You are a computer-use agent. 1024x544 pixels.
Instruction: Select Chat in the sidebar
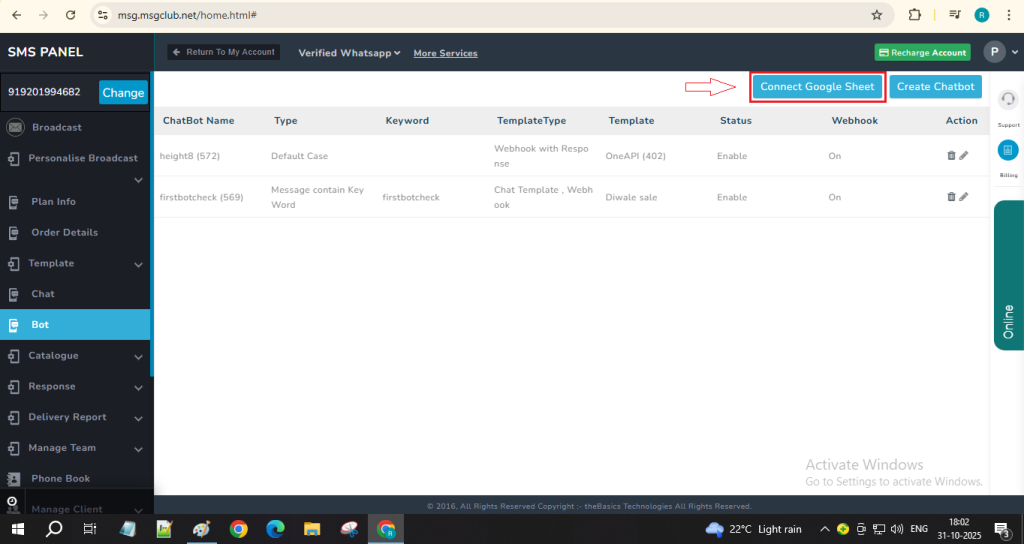(43, 294)
